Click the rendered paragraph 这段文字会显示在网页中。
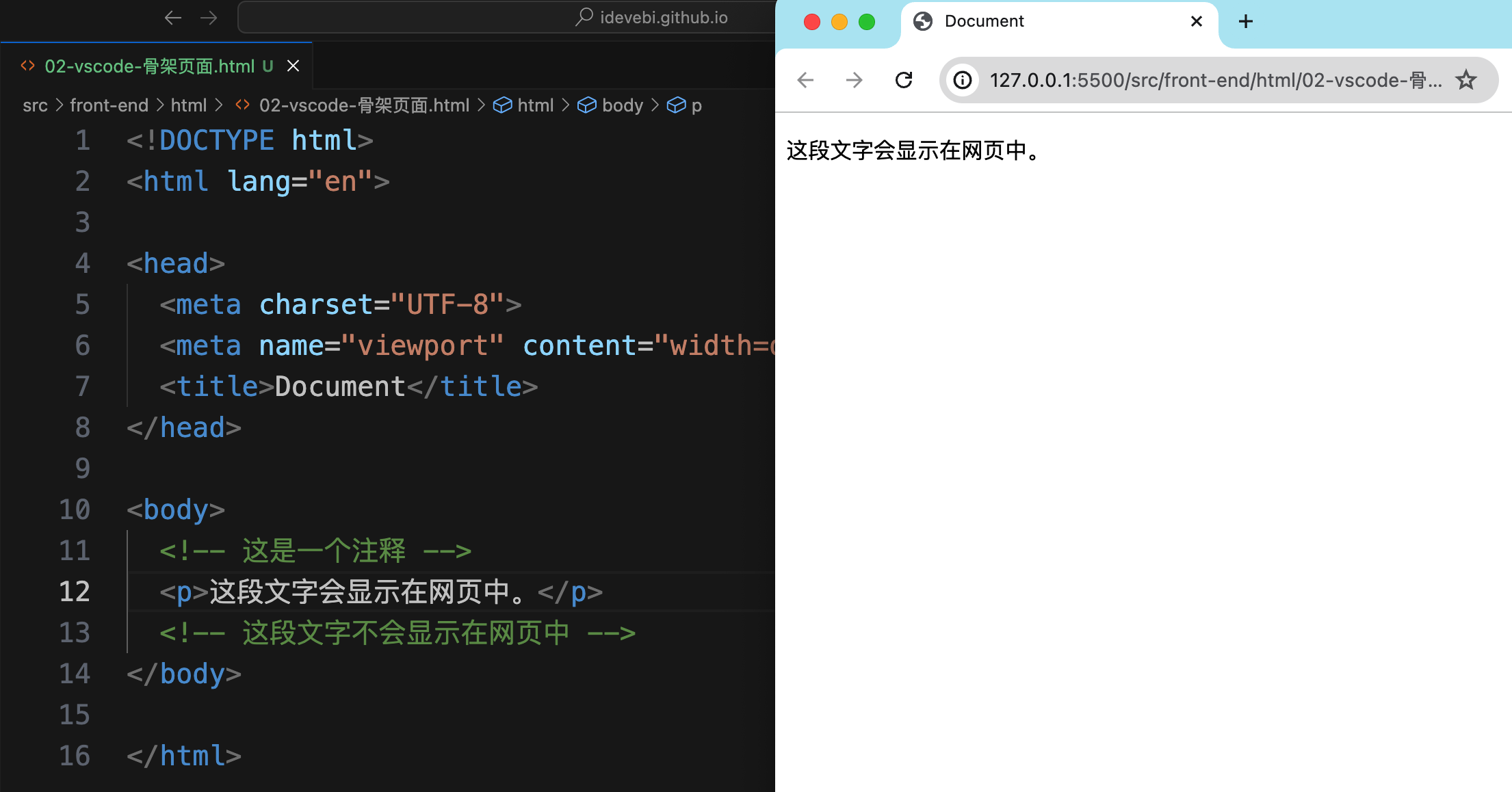This screenshot has width=1512, height=792. point(914,150)
